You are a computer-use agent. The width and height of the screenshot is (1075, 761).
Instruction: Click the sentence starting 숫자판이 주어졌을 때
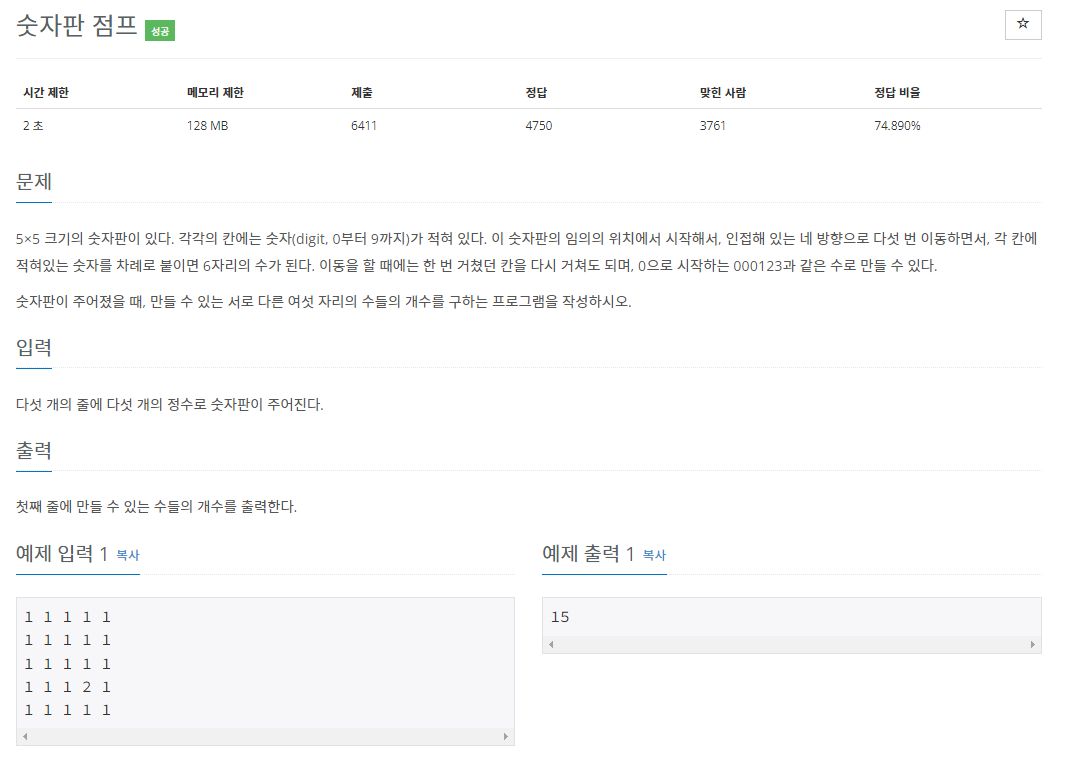tap(324, 302)
